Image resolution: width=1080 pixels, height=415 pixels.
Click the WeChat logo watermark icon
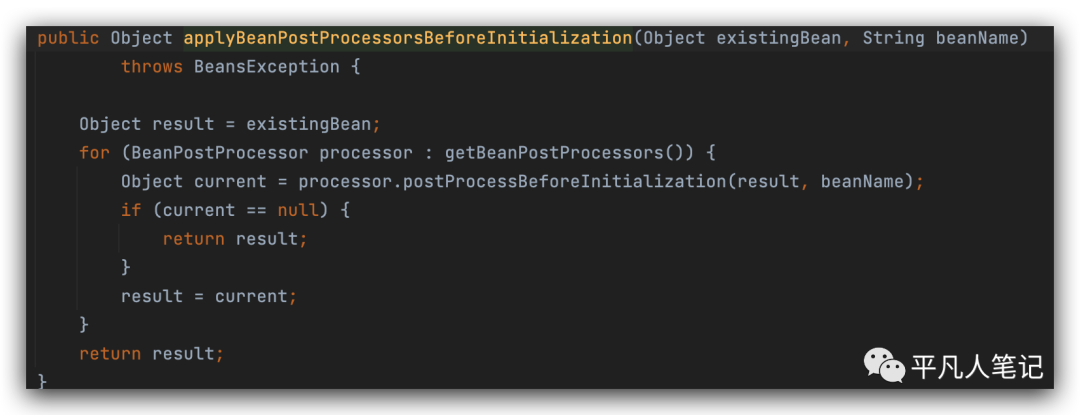point(884,365)
